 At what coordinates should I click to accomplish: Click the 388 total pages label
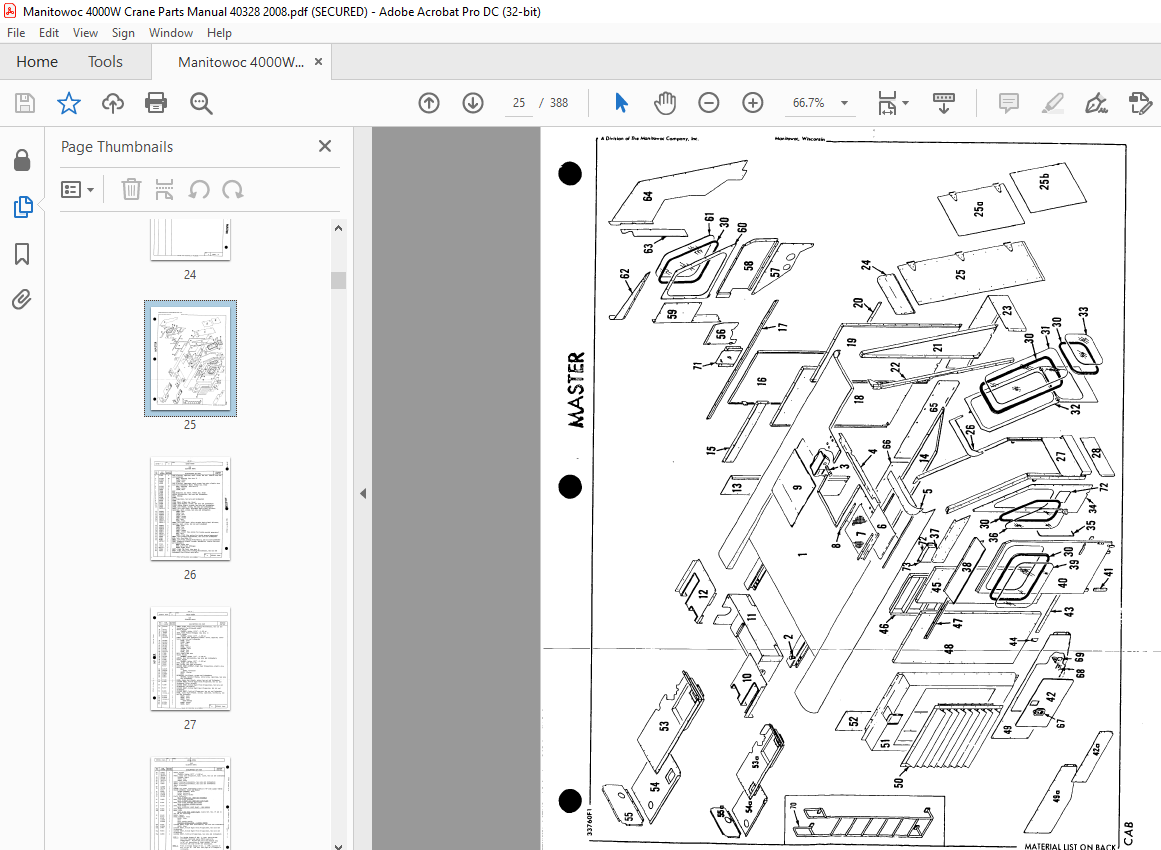point(559,103)
